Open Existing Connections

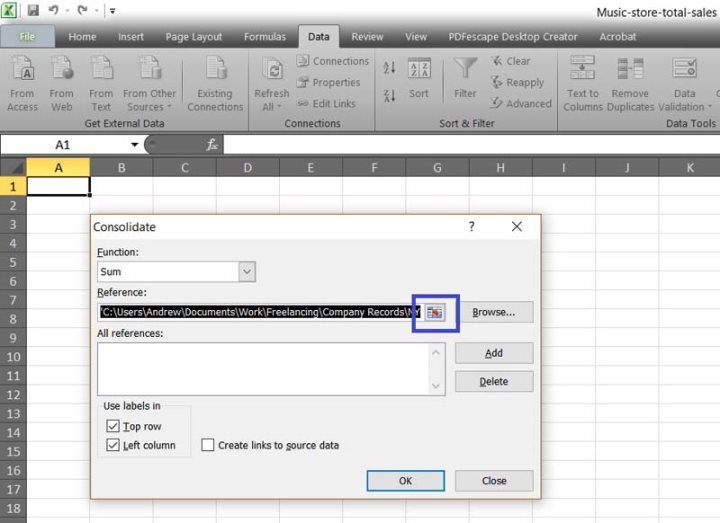[x=215, y=84]
